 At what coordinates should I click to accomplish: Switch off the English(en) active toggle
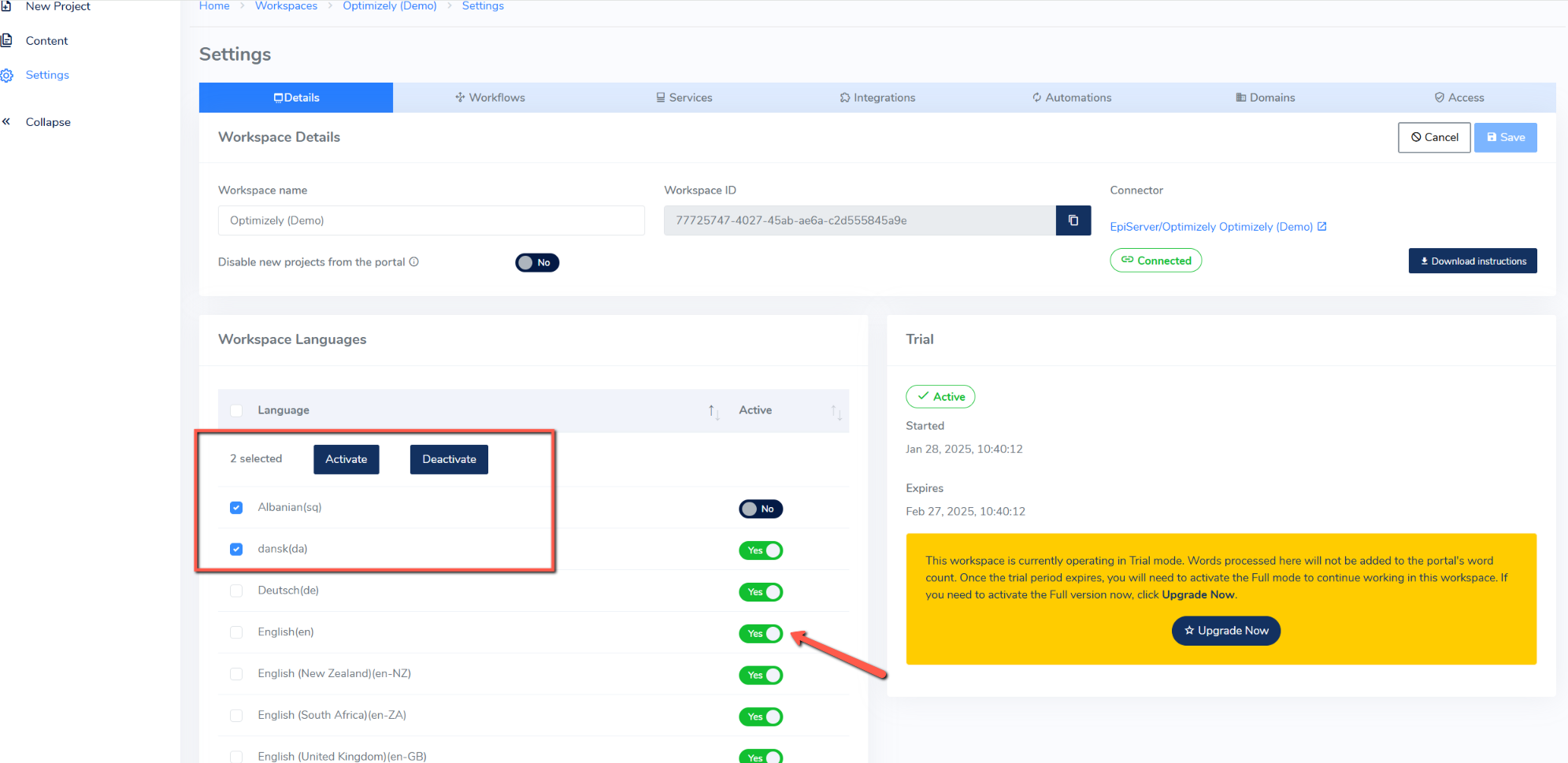click(761, 634)
